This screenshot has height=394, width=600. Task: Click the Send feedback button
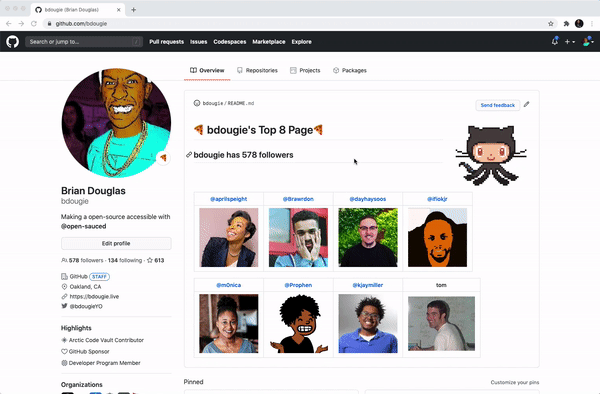[x=497, y=105]
